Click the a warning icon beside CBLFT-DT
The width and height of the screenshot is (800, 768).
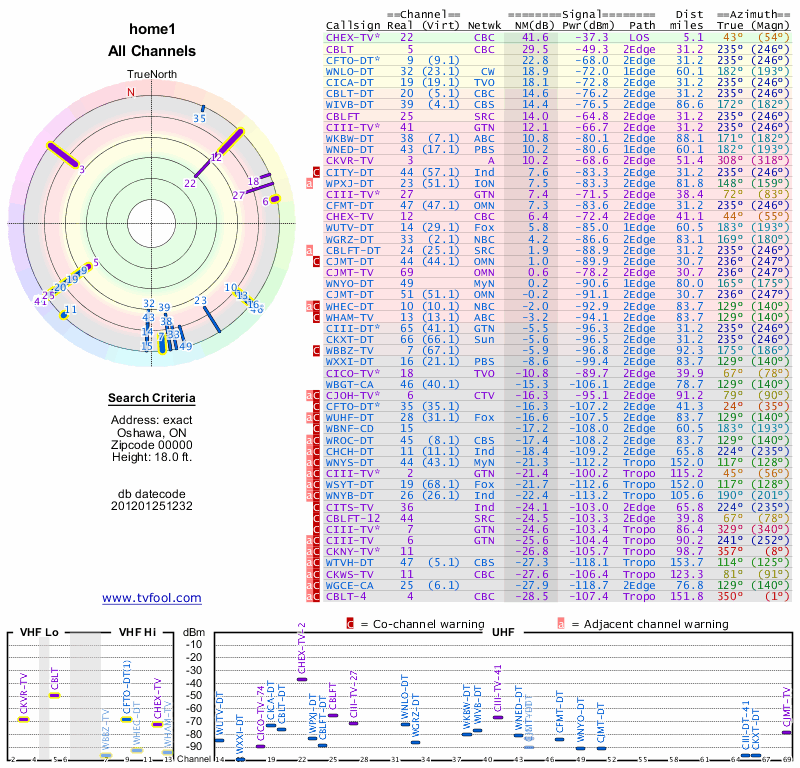point(309,250)
